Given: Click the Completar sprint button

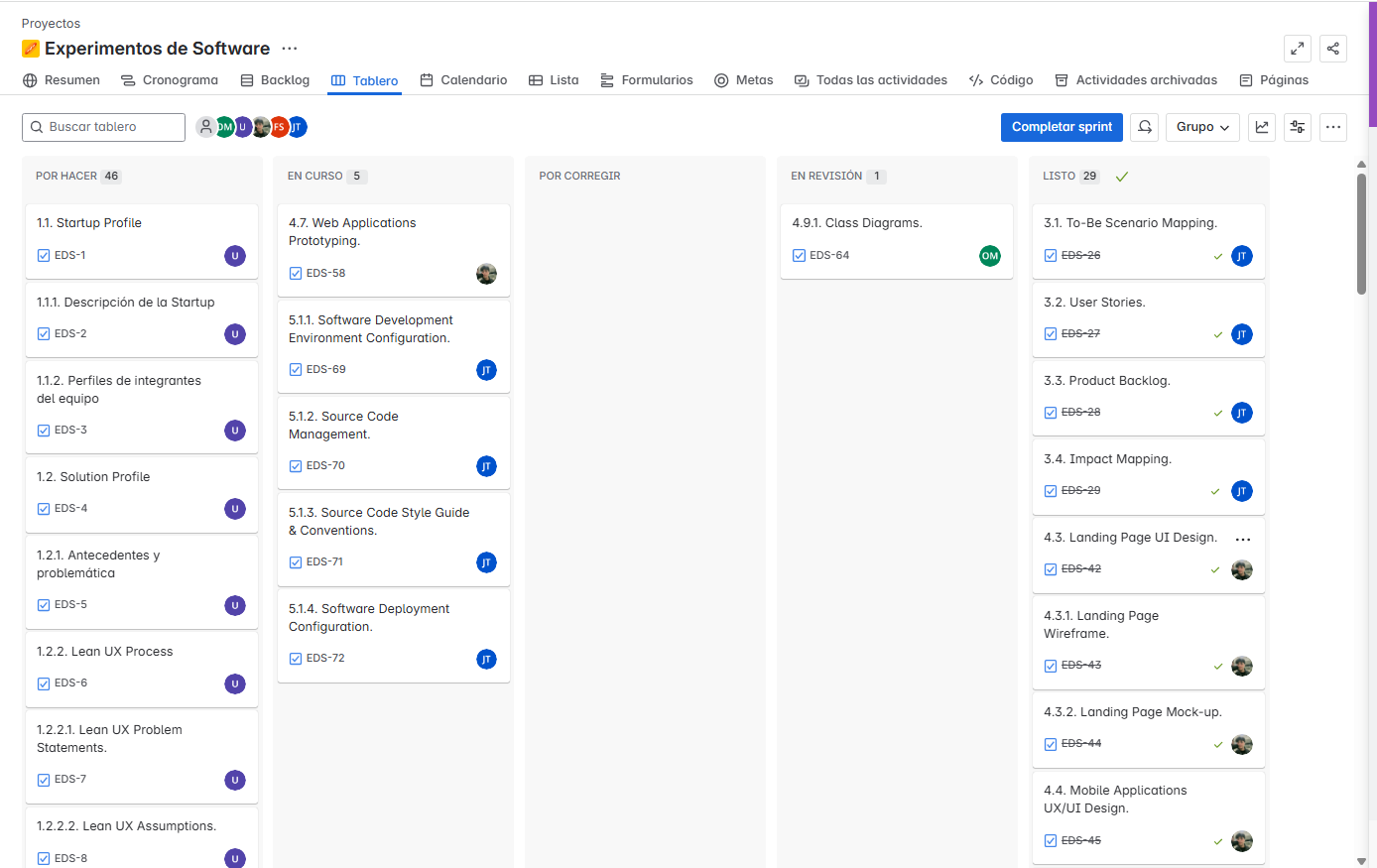Looking at the screenshot, I should (x=1062, y=127).
